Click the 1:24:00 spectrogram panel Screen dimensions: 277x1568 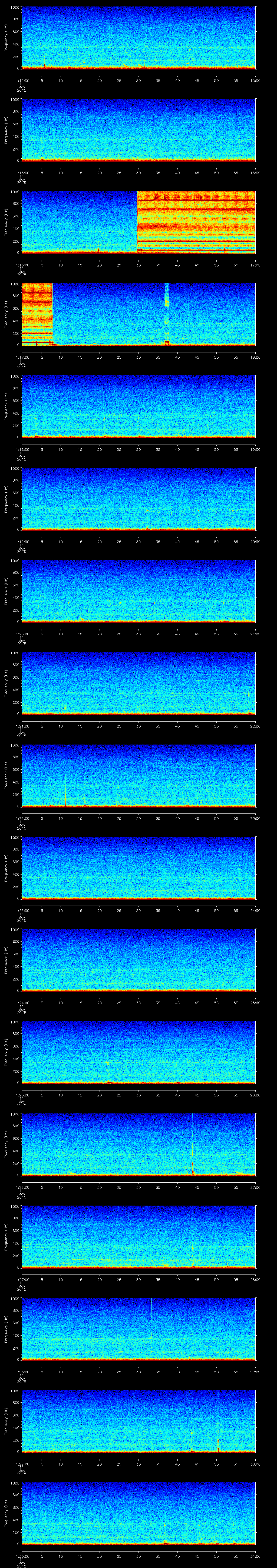pyautogui.click(x=139, y=960)
